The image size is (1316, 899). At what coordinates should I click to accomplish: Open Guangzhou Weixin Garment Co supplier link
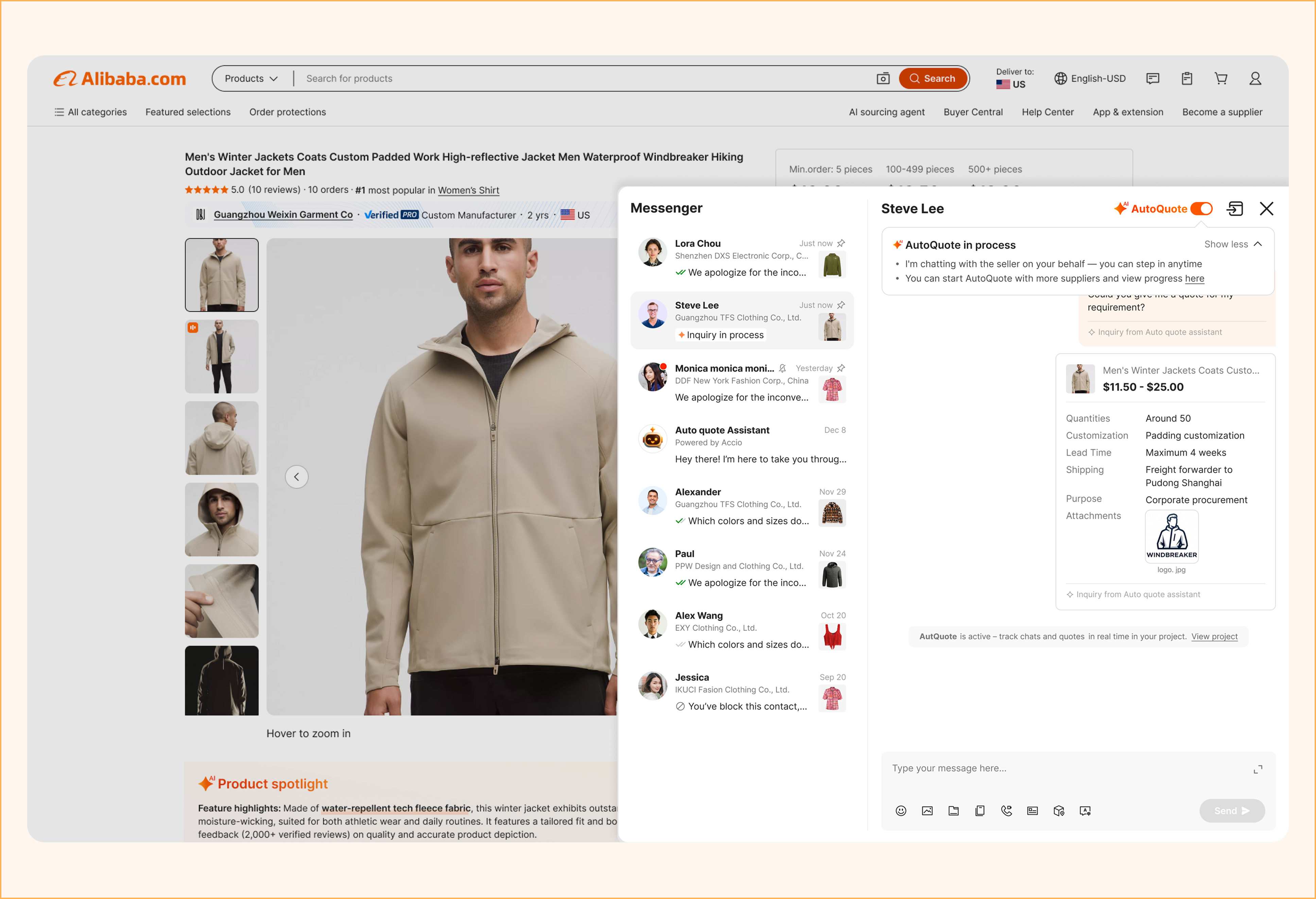[283, 215]
